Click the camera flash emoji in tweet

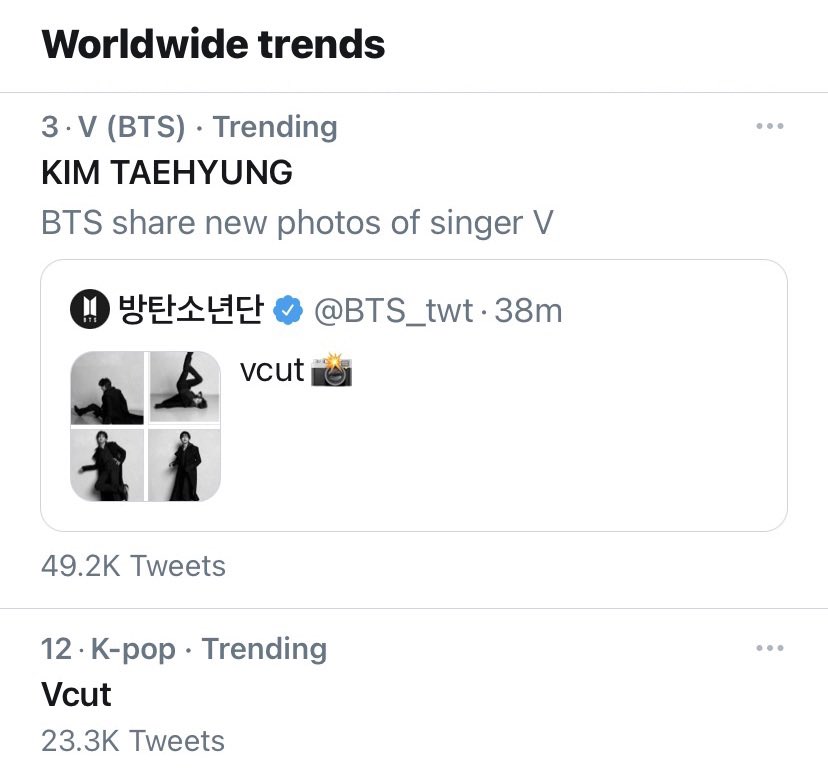(332, 371)
